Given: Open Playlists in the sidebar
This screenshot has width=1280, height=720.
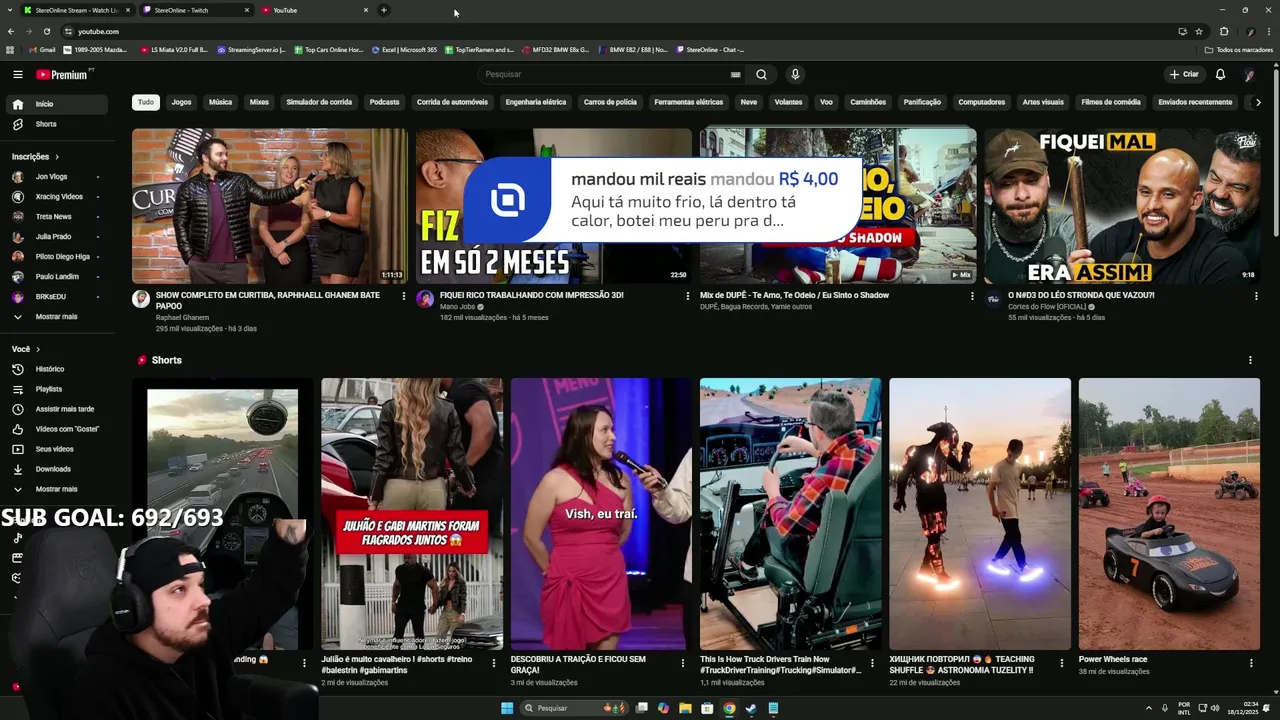Looking at the screenshot, I should coord(57,389).
